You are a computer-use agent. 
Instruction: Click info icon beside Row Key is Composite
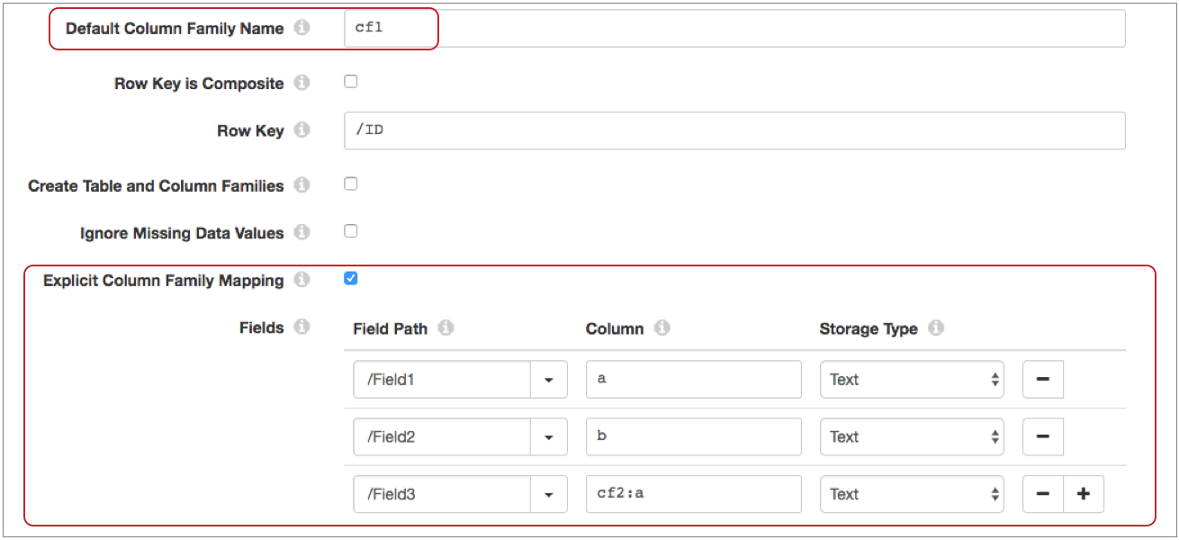click(302, 83)
